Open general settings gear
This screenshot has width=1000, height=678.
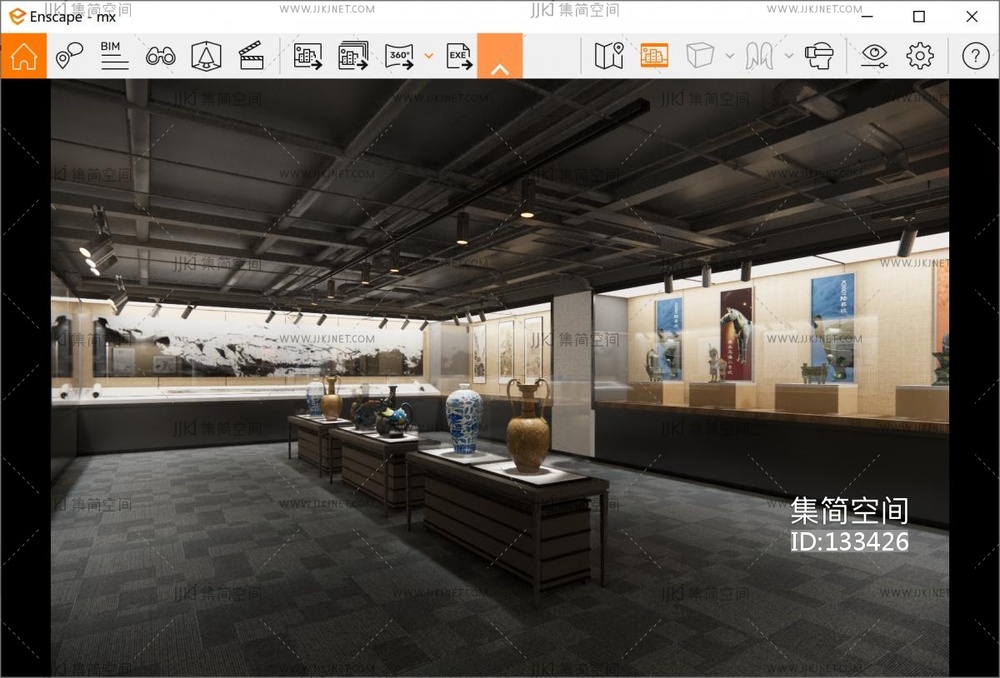point(920,56)
